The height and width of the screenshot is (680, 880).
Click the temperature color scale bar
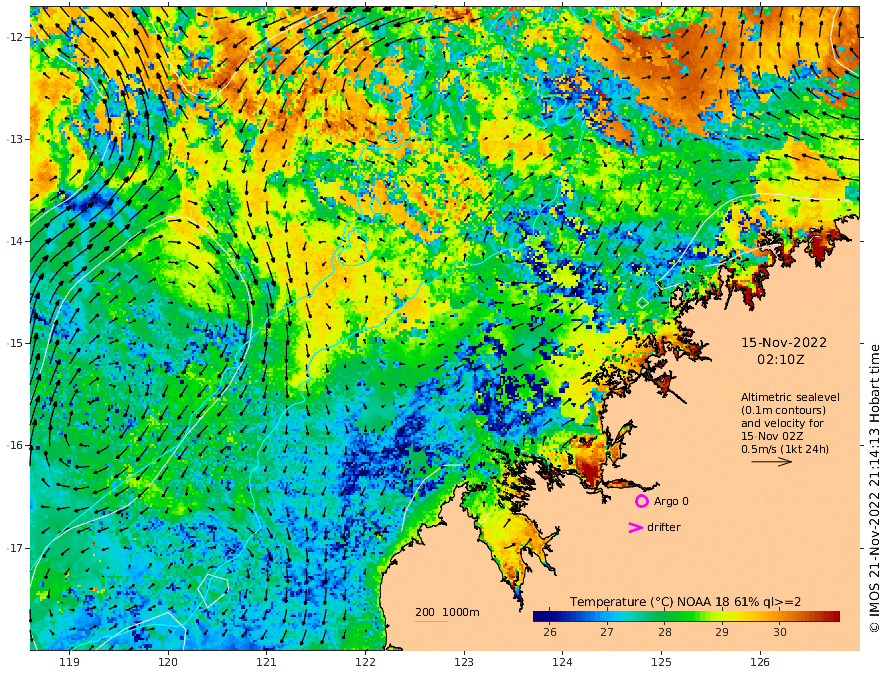click(x=686, y=616)
